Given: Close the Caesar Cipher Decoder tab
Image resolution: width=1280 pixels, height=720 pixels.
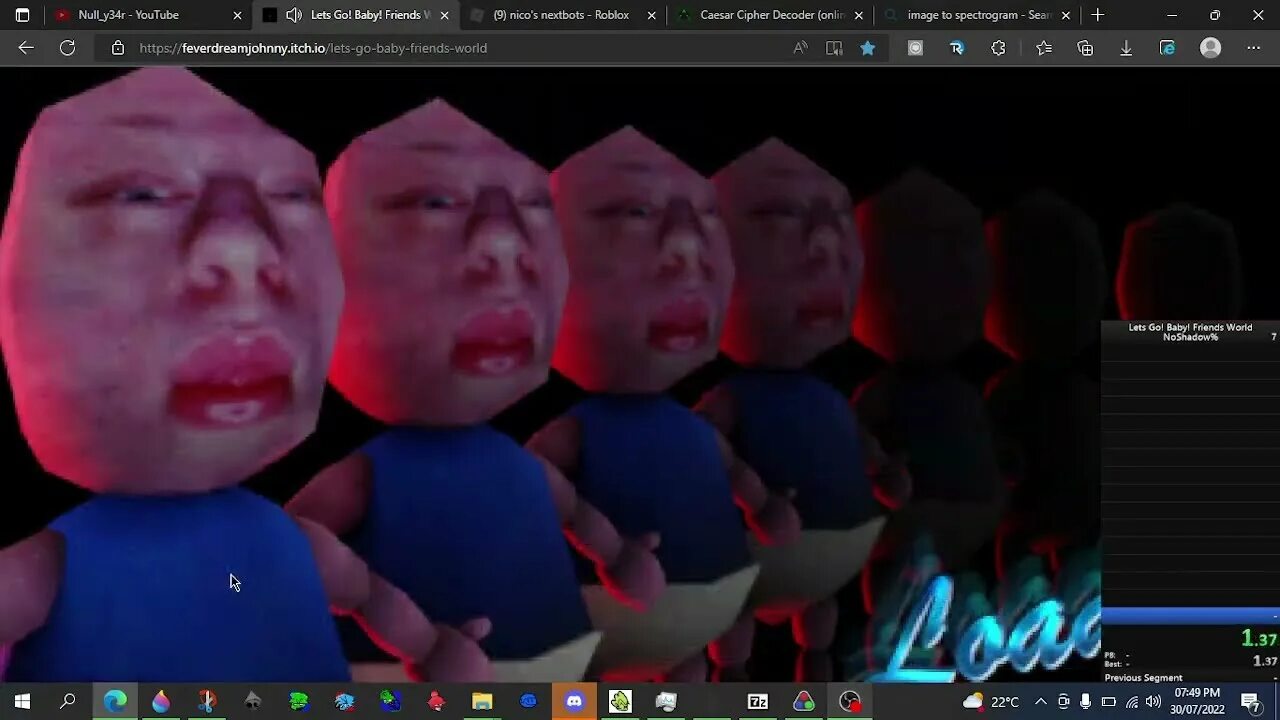Looking at the screenshot, I should click(858, 15).
